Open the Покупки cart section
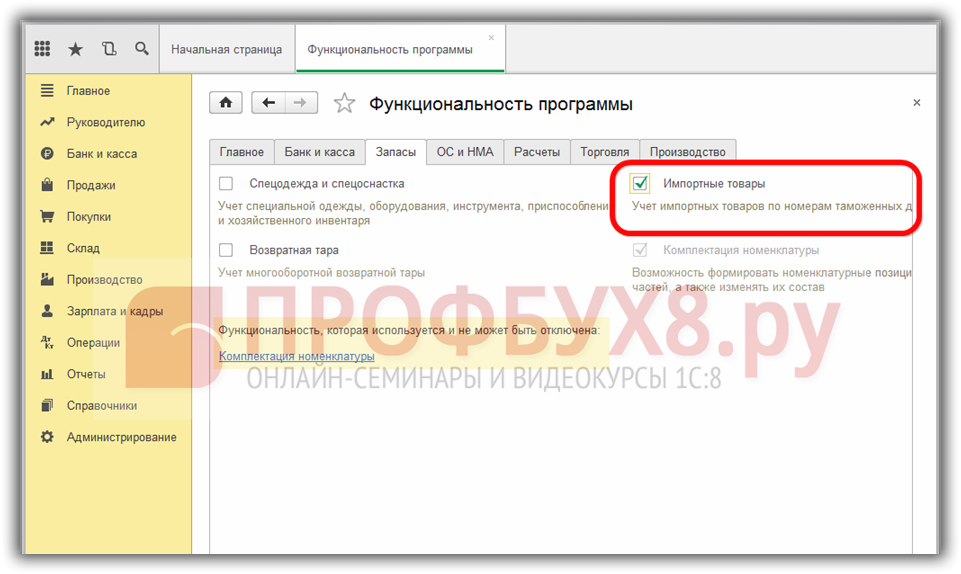This screenshot has width=961, height=574. 89,217
